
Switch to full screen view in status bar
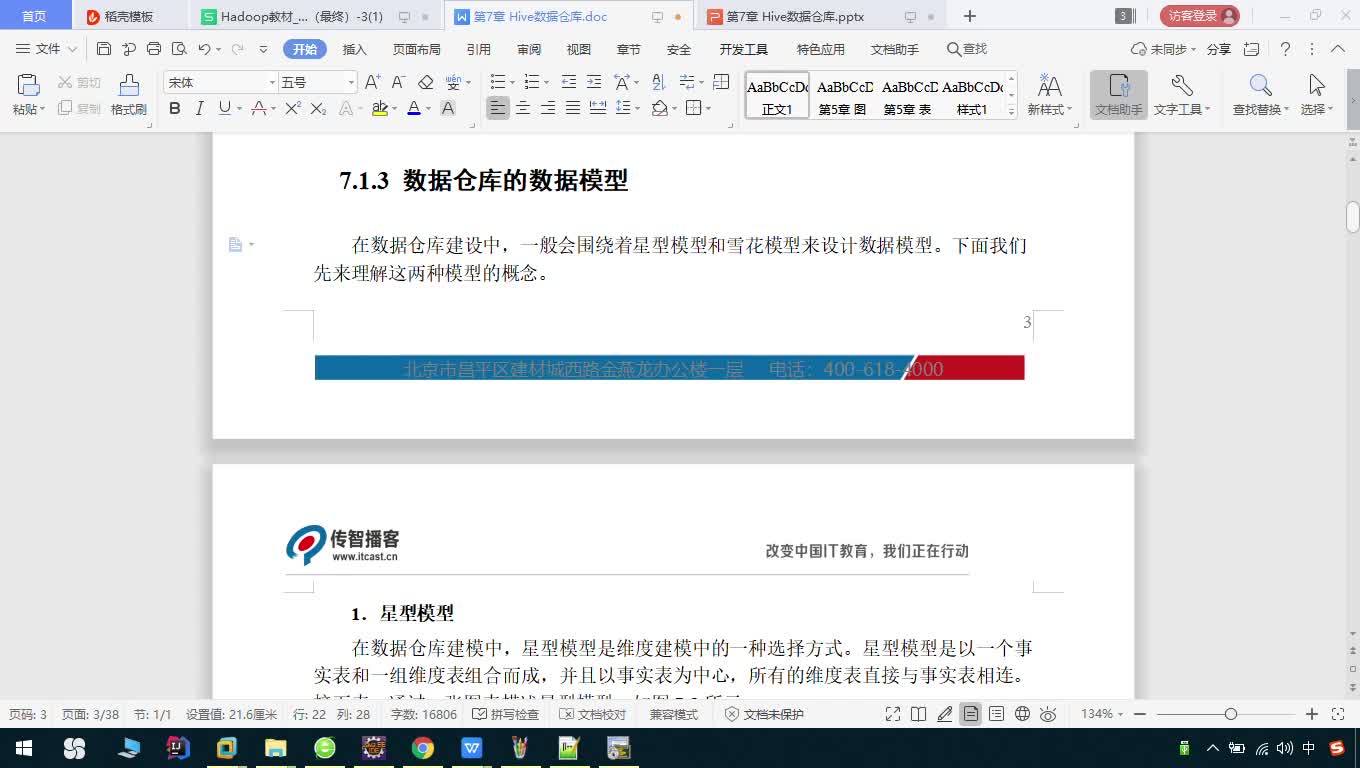pyautogui.click(x=893, y=714)
